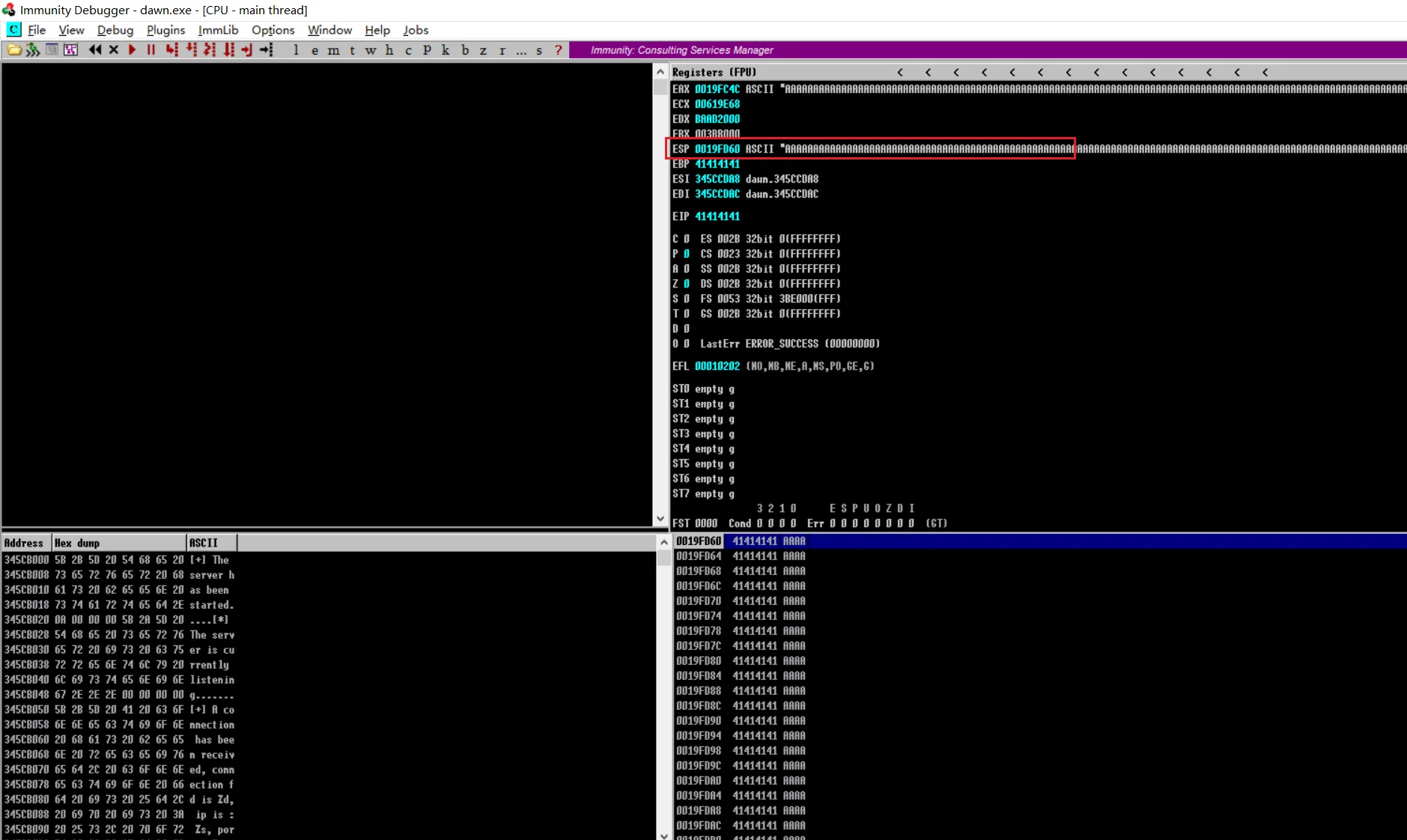Select the ESI 345CCDA8 register value
This screenshot has height=840, width=1407.
[717, 179]
